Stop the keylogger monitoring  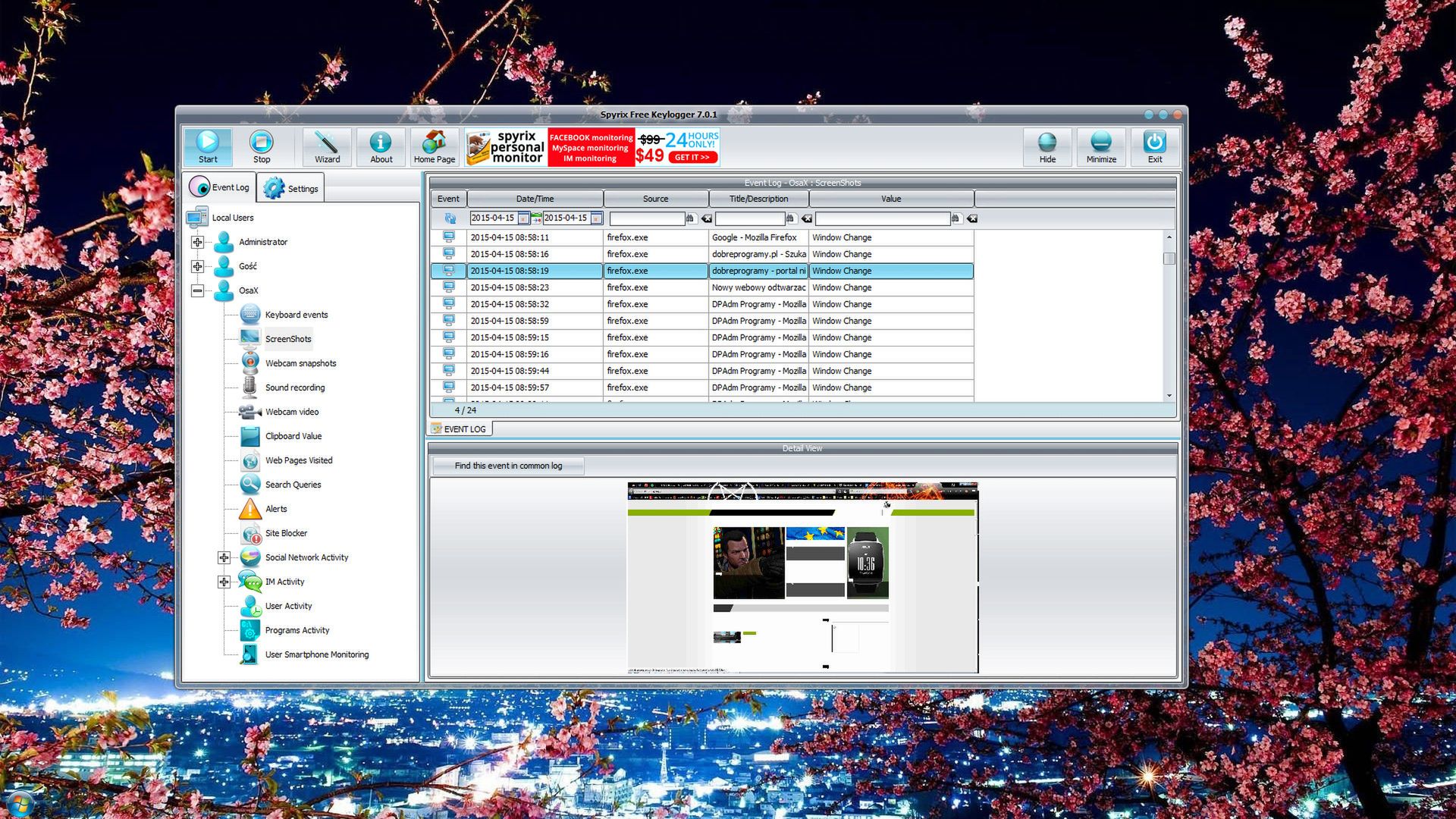261,146
